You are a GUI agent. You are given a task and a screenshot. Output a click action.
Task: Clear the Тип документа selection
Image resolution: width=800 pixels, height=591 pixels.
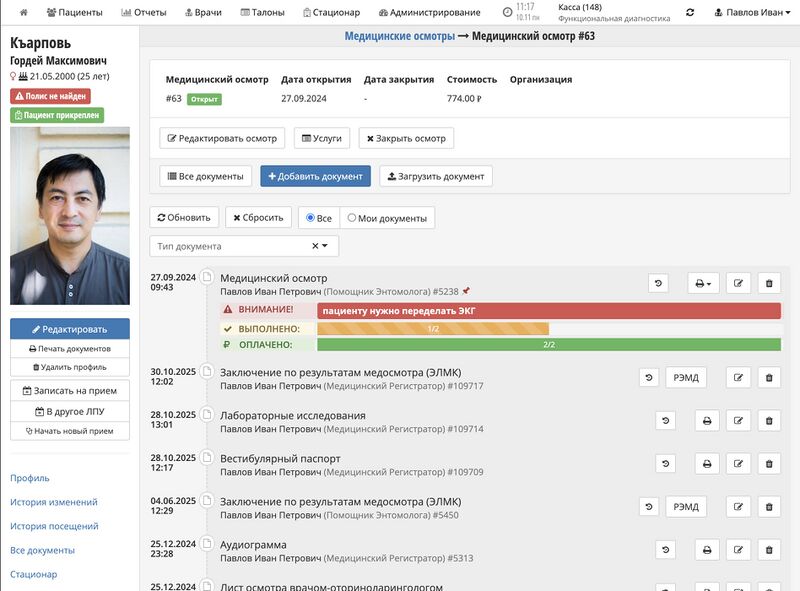pyautogui.click(x=315, y=246)
